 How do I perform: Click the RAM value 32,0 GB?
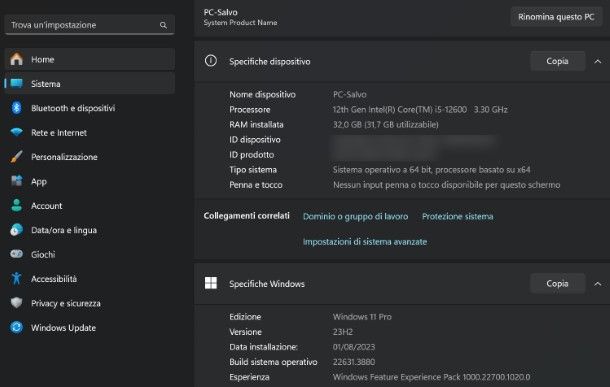[386, 124]
